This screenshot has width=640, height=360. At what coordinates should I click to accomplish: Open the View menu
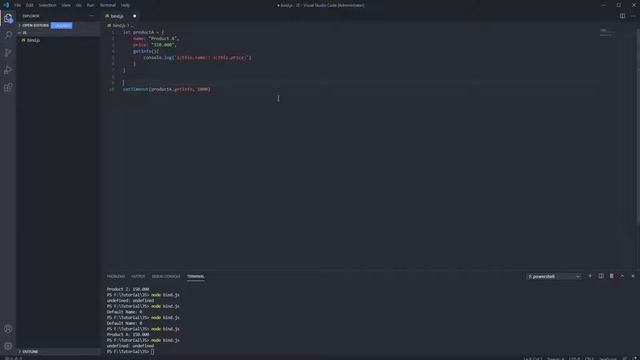coord(66,5)
